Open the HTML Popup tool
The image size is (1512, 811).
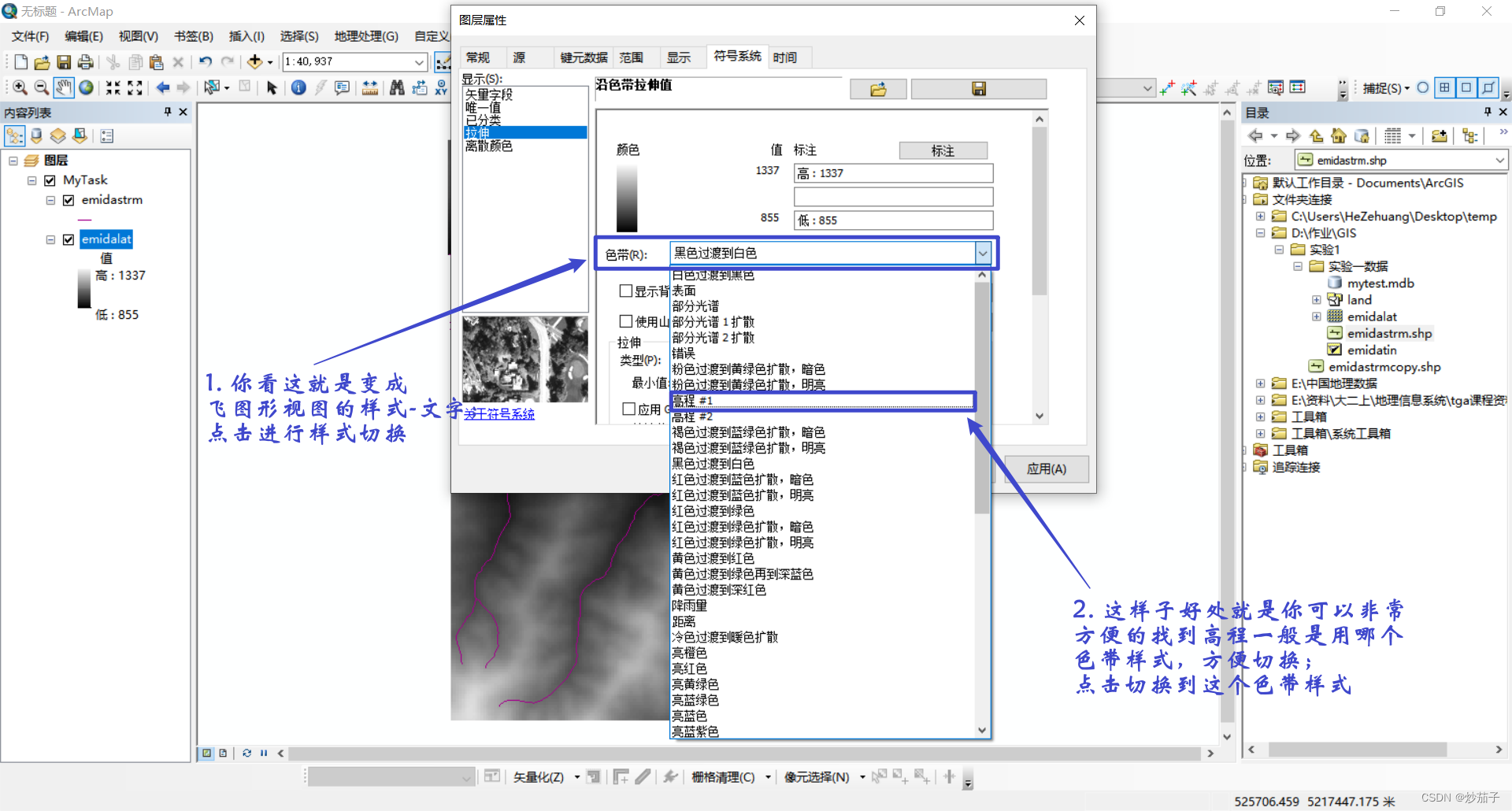(x=342, y=87)
